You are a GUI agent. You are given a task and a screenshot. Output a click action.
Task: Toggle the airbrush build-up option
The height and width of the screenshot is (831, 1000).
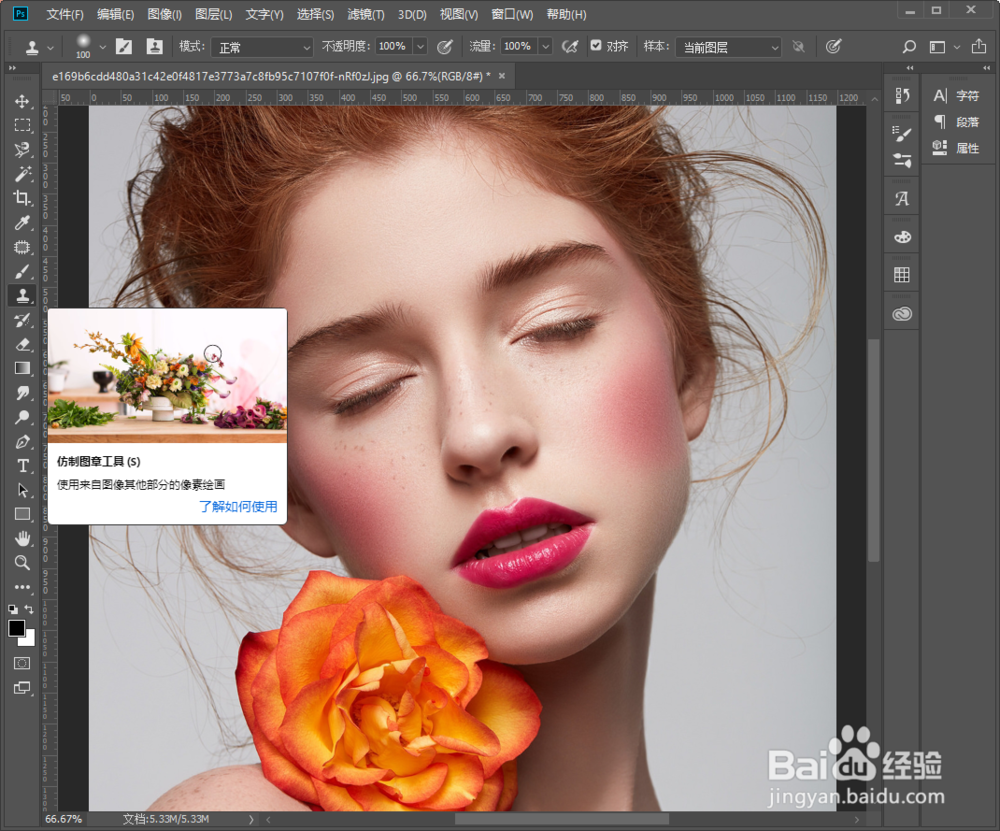click(570, 46)
